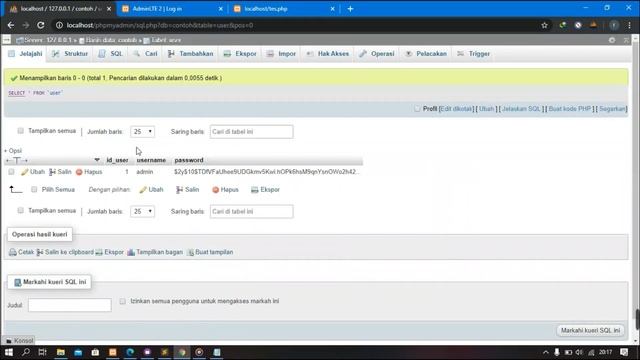Open the Struktur tab
The width and height of the screenshot is (640, 360).
tap(70, 54)
